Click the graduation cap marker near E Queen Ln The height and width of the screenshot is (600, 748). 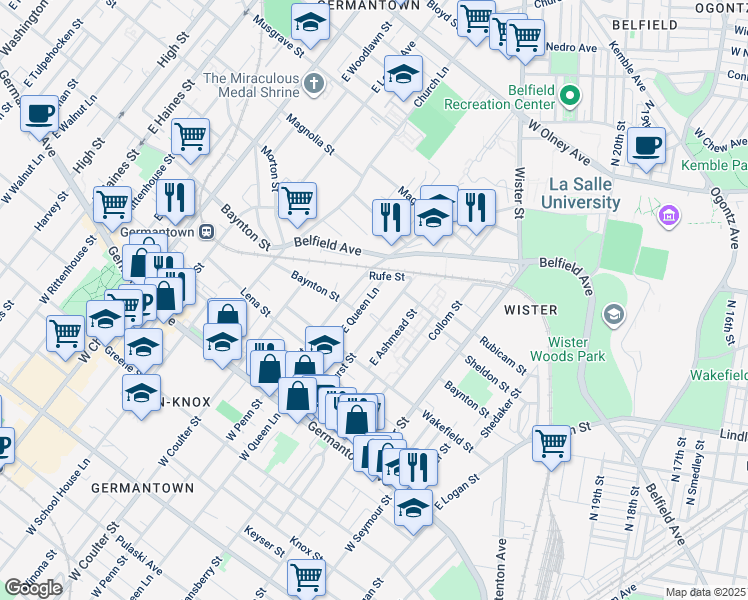coord(324,342)
